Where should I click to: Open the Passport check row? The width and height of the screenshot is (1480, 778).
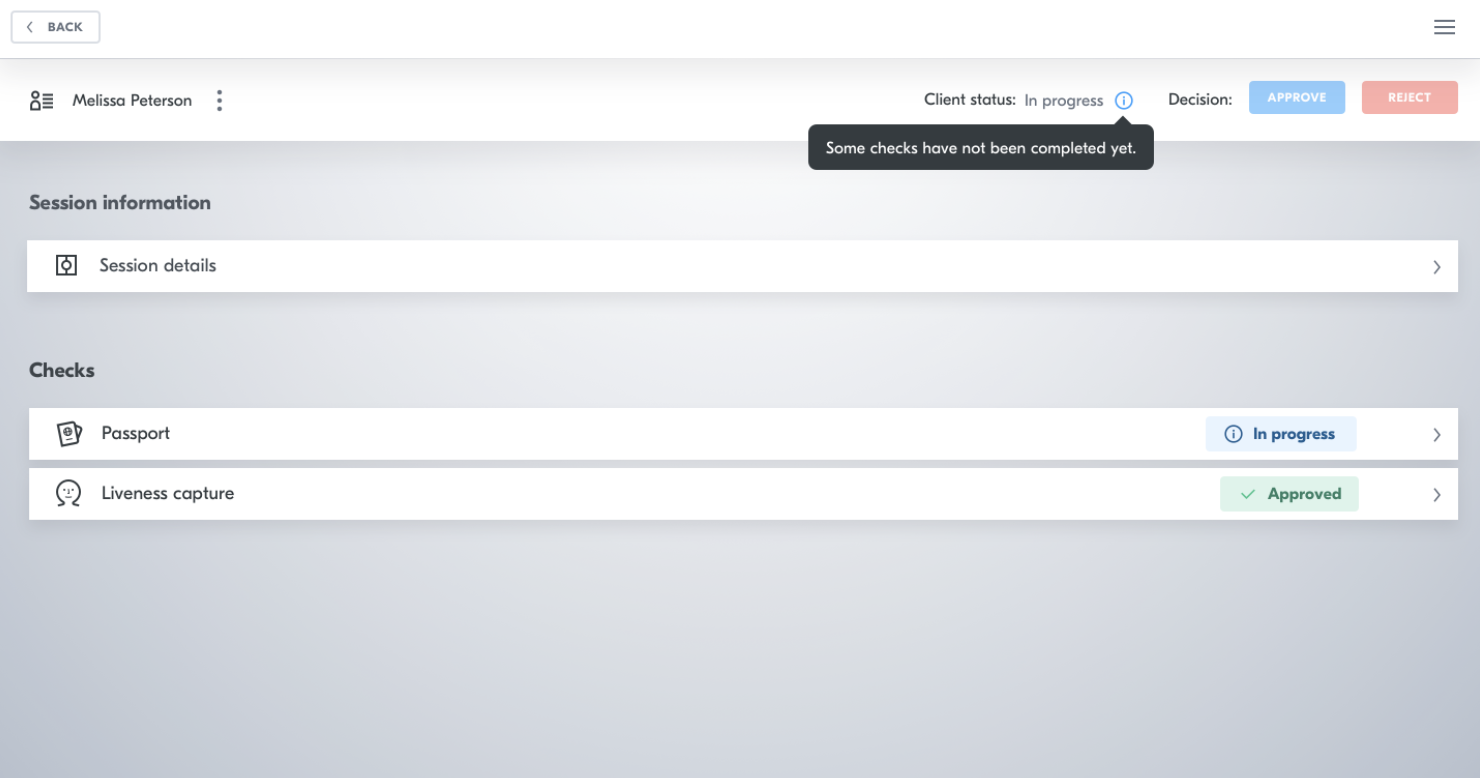[x=743, y=434]
